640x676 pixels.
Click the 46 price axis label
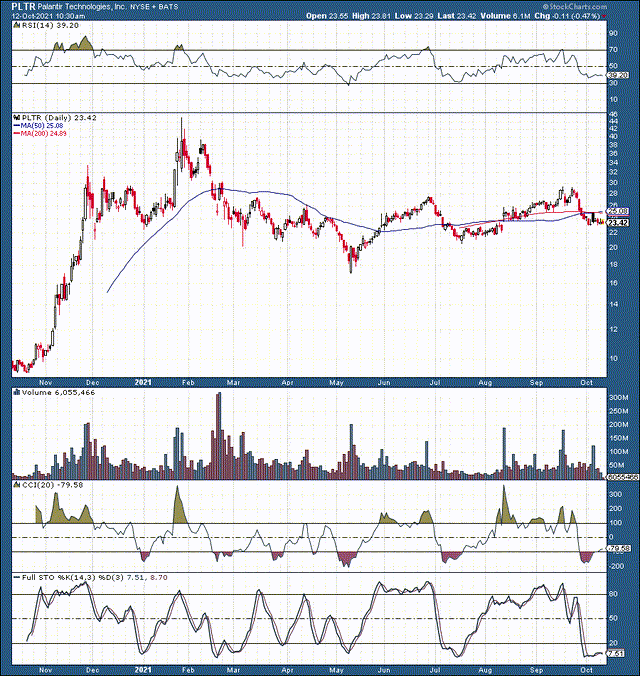click(612, 115)
